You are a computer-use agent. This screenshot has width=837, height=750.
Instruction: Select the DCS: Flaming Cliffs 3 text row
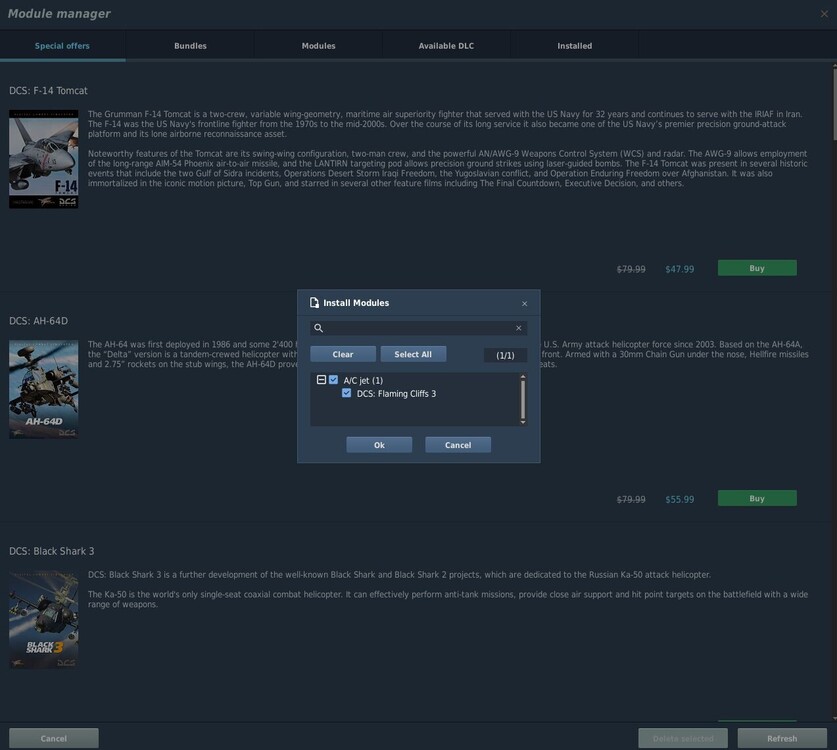click(396, 393)
